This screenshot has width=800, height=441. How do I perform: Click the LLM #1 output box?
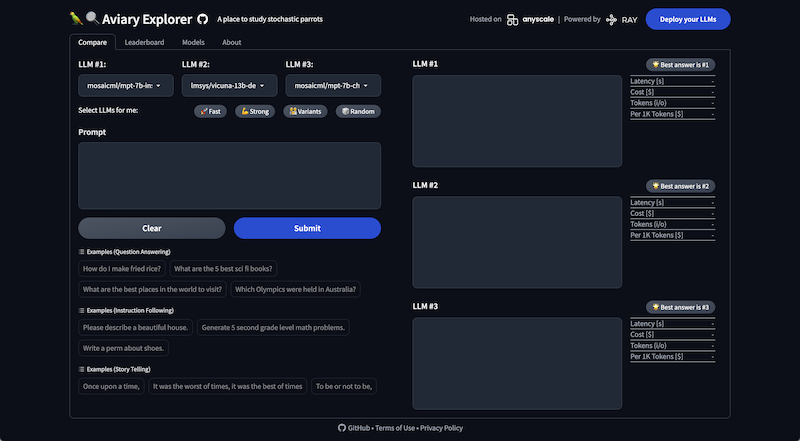pyautogui.click(x=517, y=121)
